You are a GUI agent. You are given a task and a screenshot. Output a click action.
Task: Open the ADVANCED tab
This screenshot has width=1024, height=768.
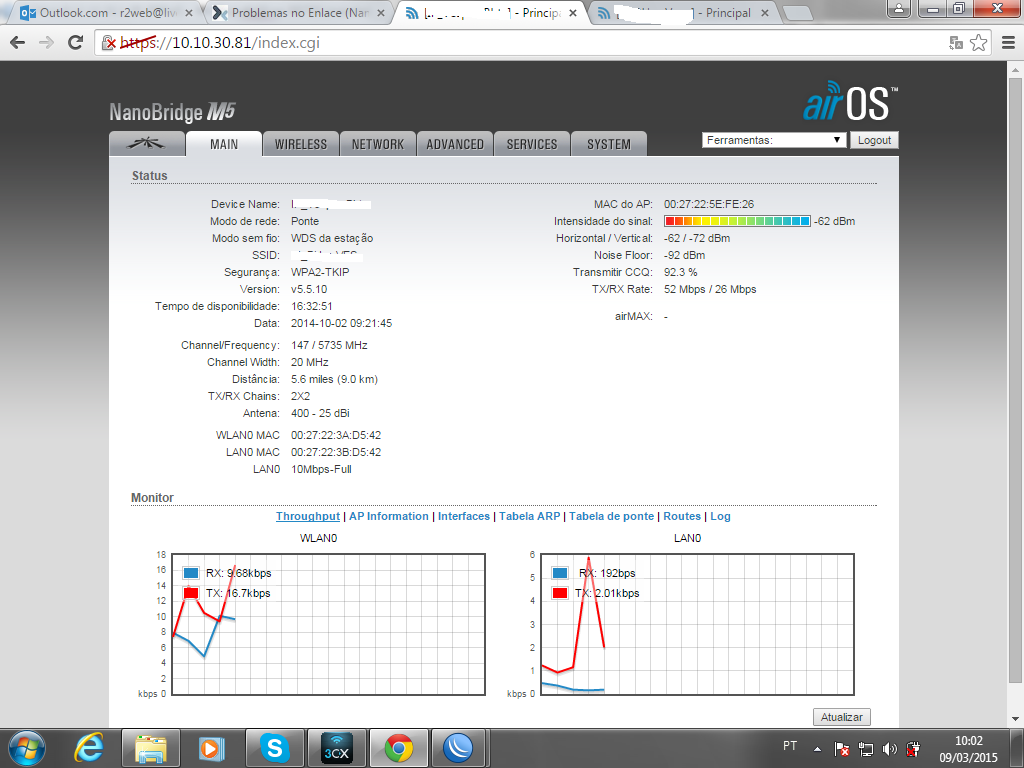(455, 144)
